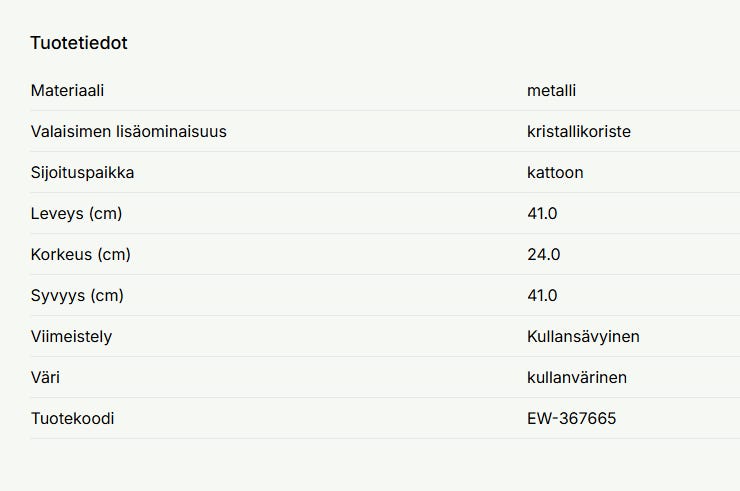Click the Valaisimen lisäominaisuus label
The width and height of the screenshot is (740, 491).
click(128, 132)
